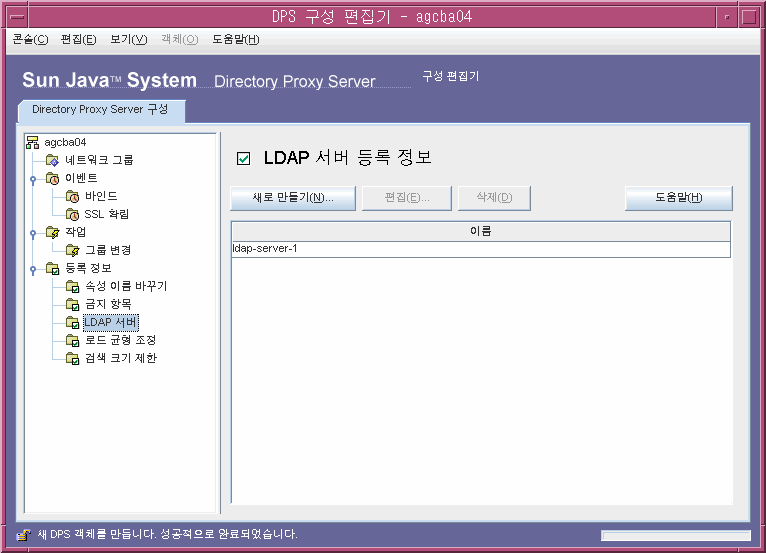This screenshot has height=553, width=766.
Task: Click the 금지 항목 folder icon
Action: click(x=72, y=304)
